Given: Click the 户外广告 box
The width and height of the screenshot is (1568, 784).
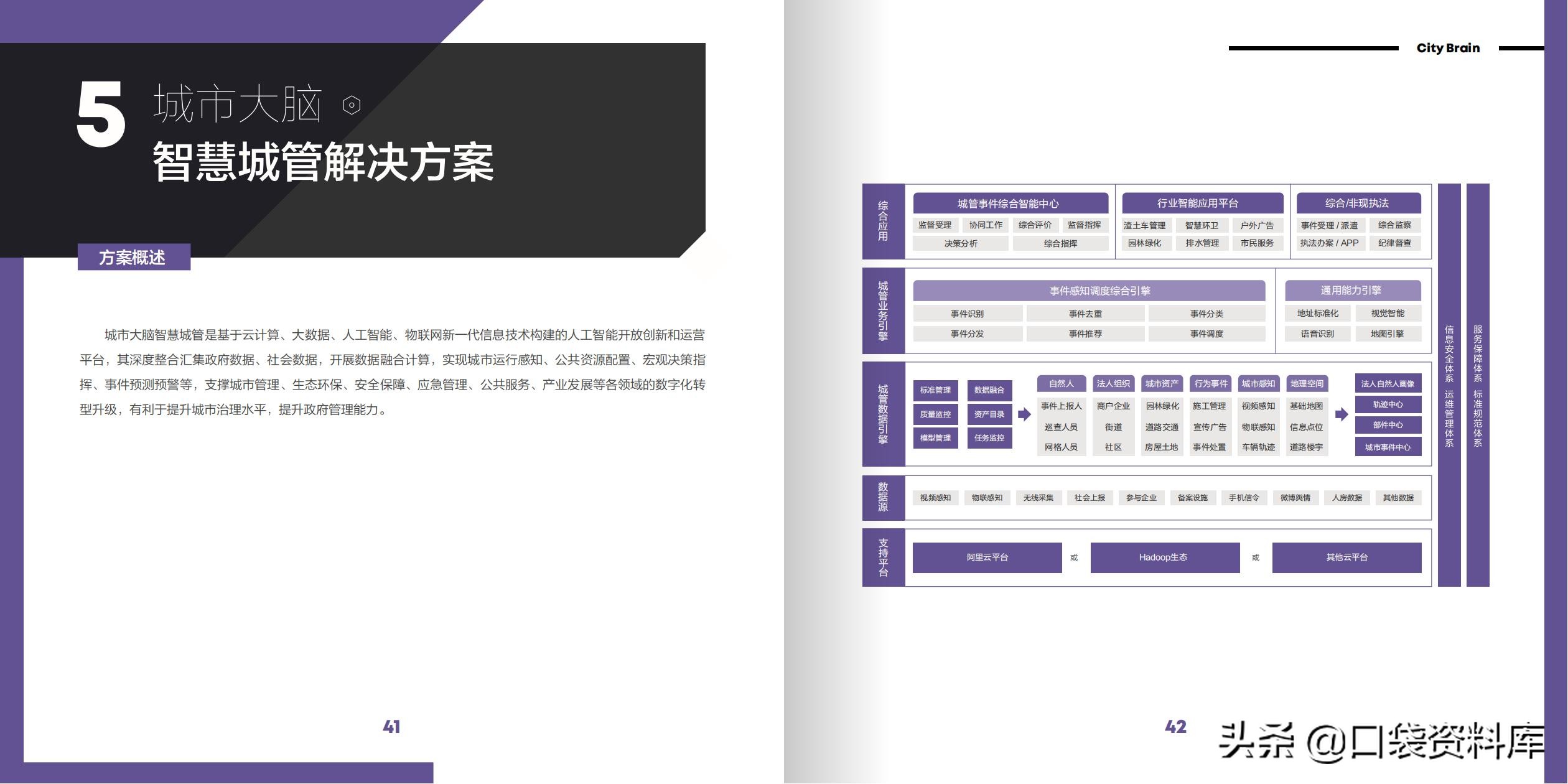Looking at the screenshot, I should pyautogui.click(x=1258, y=225).
